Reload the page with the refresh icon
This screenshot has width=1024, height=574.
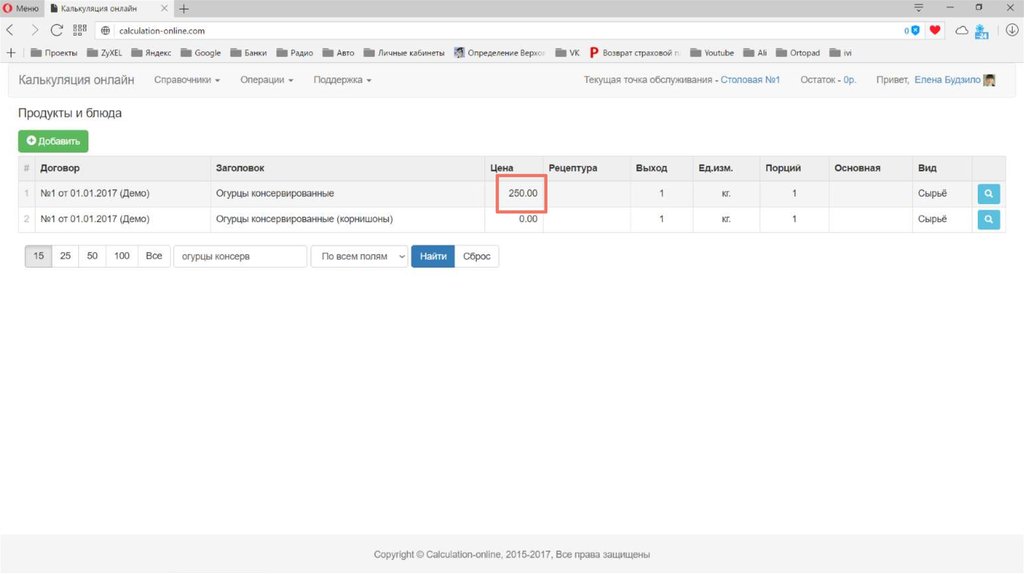[x=56, y=30]
